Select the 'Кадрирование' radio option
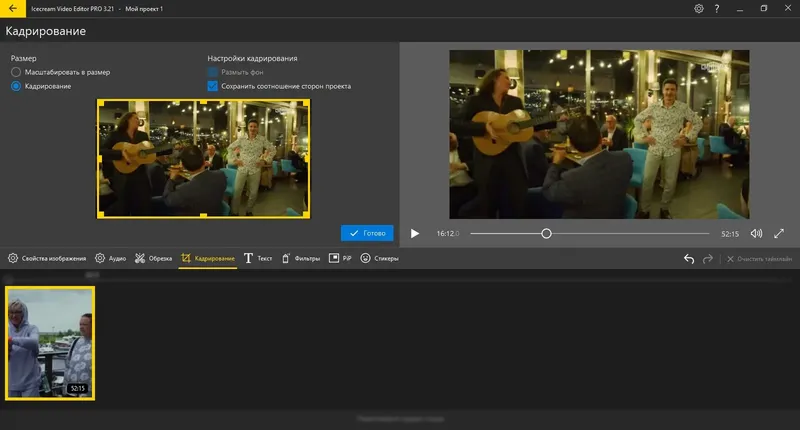Viewport: 800px width, 430px height. [16, 86]
